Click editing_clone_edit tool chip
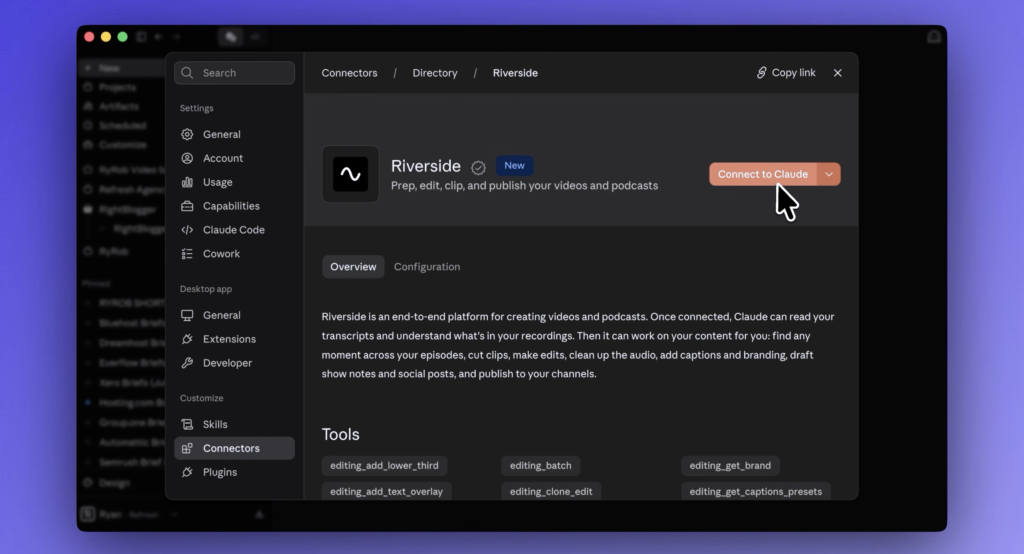 click(x=551, y=491)
